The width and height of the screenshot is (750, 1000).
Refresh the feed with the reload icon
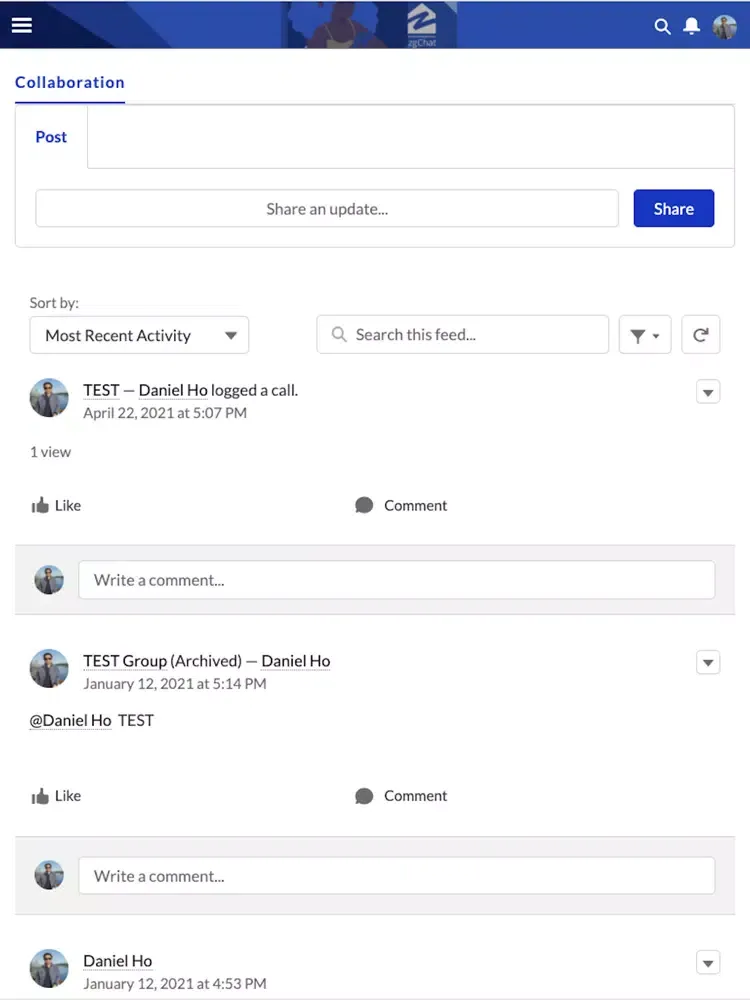click(x=700, y=335)
